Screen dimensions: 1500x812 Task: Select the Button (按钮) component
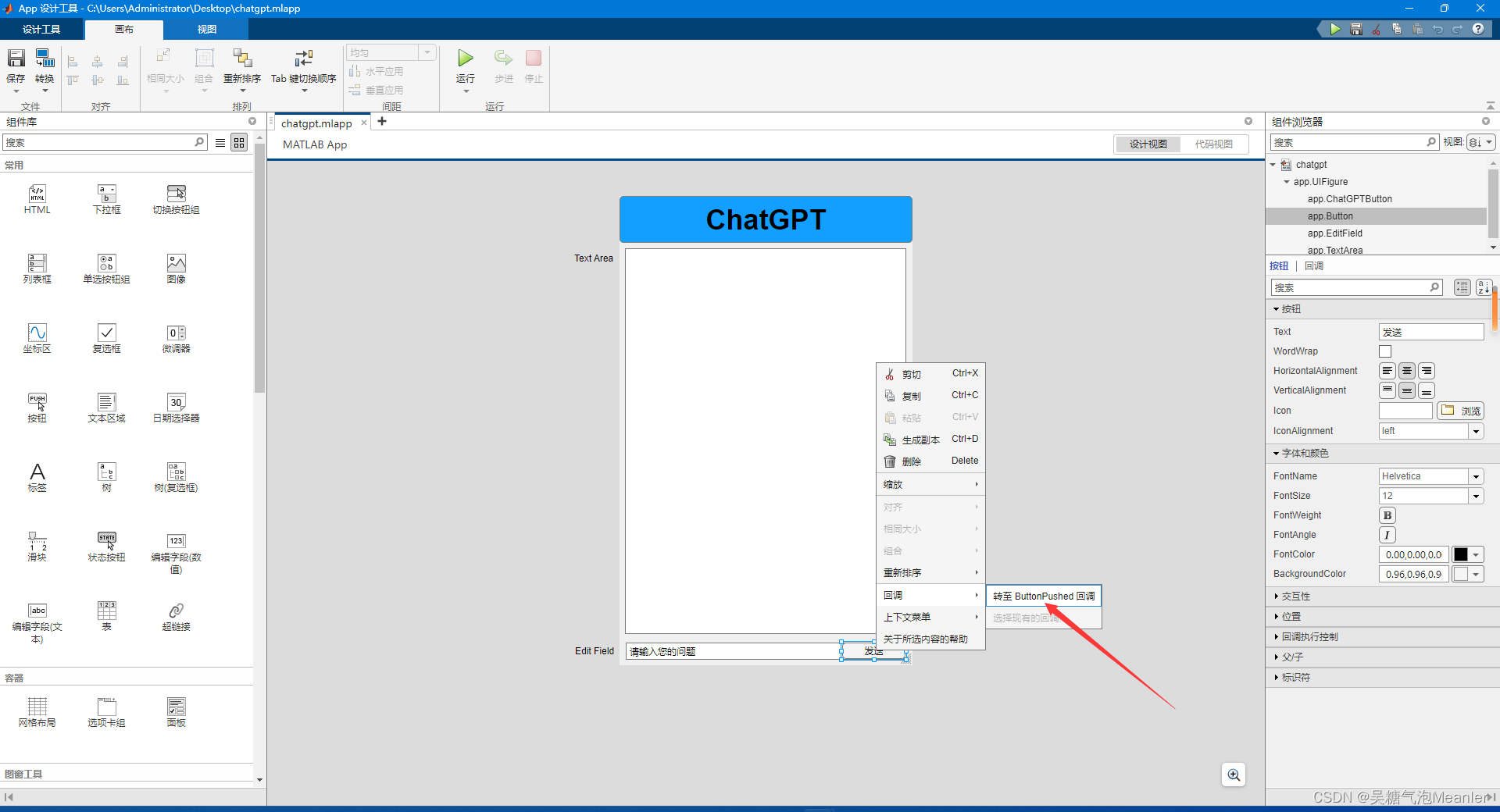37,408
